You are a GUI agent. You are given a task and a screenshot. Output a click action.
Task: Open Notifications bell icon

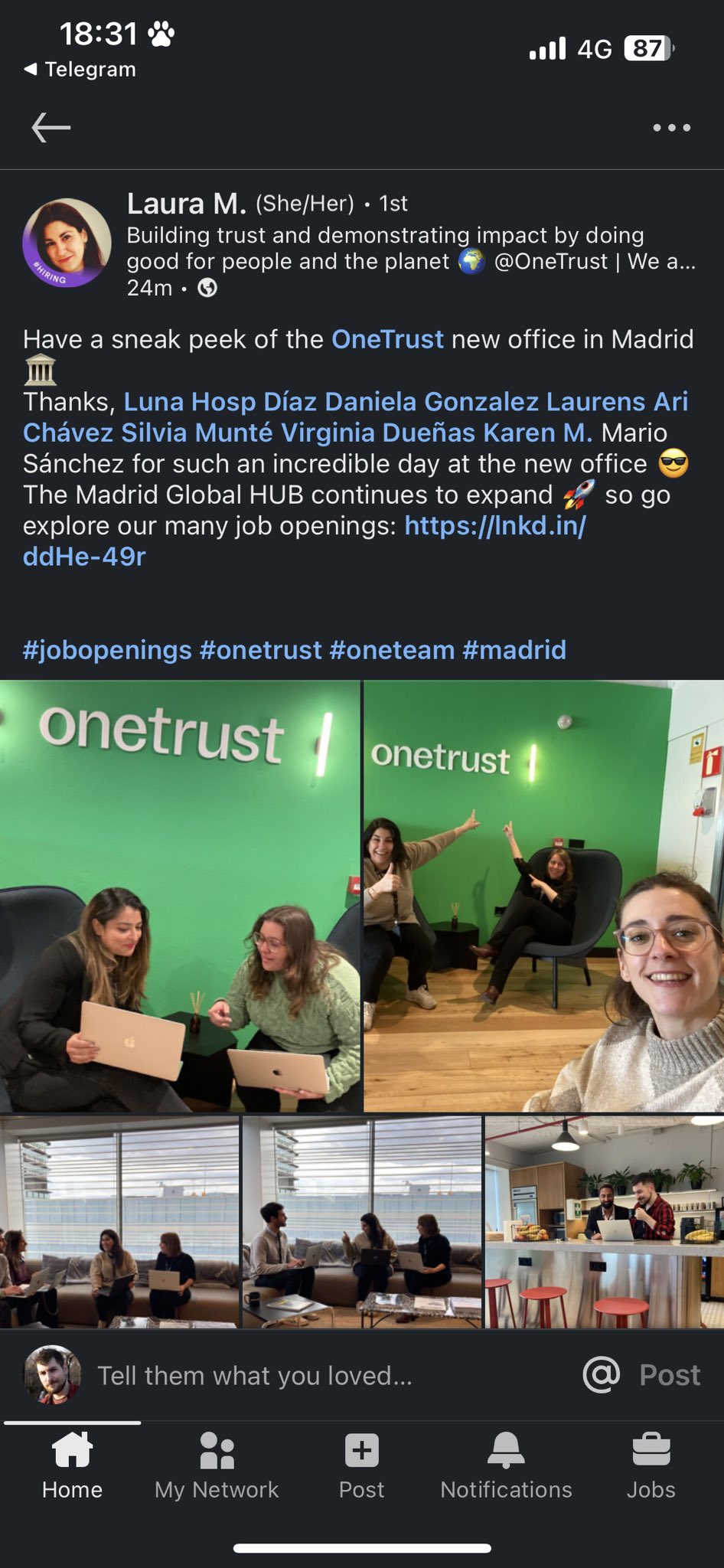[x=506, y=1450]
